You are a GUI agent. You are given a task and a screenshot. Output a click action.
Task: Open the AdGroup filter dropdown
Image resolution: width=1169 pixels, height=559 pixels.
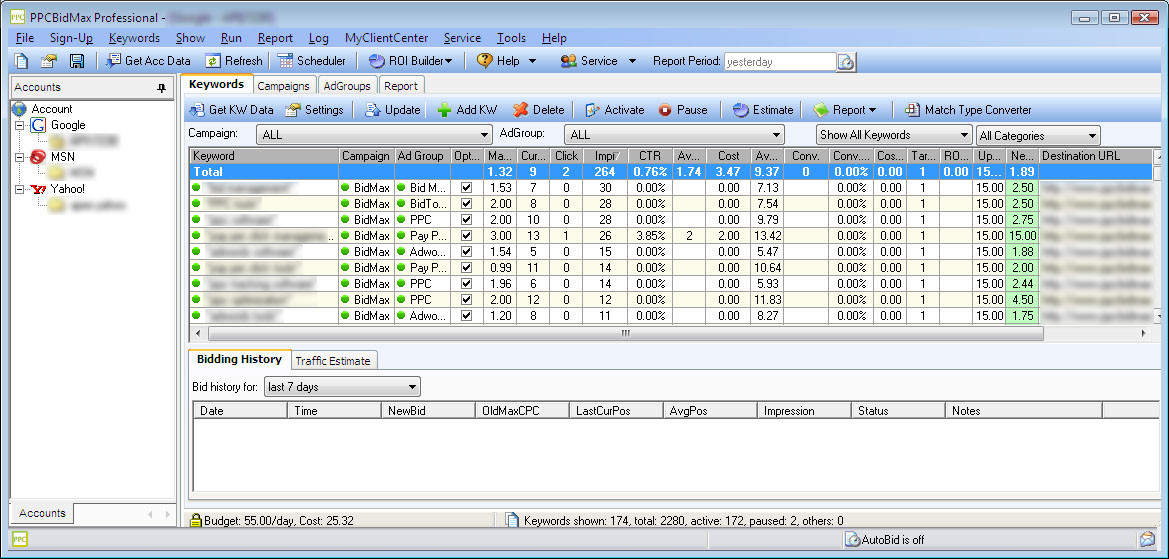point(675,135)
